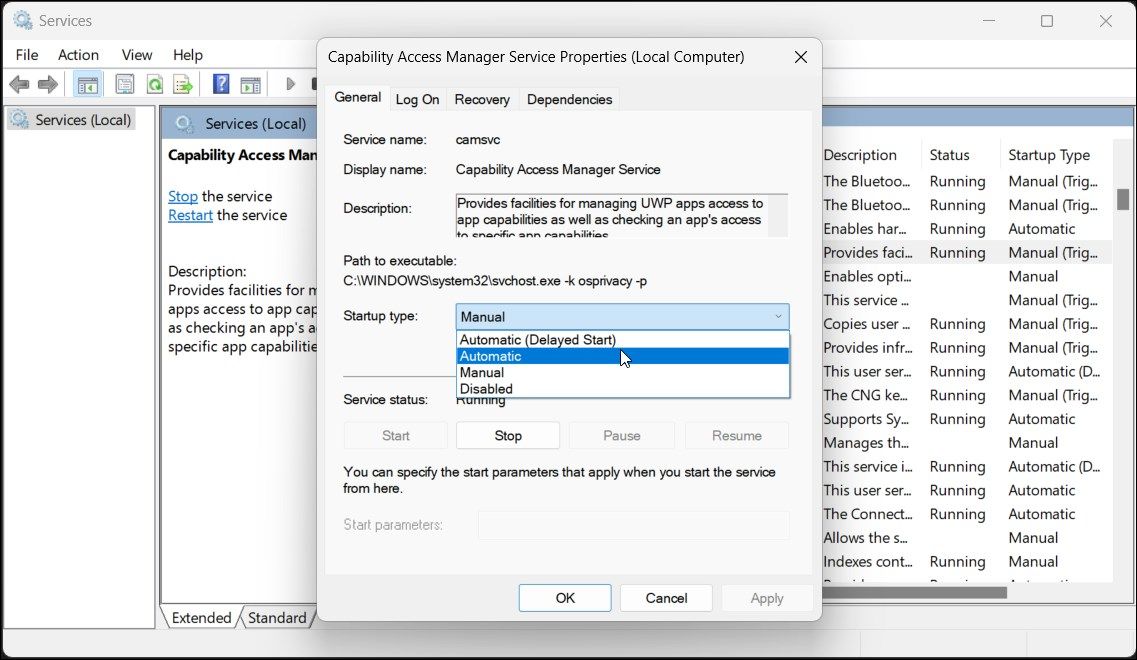Sort by the Startup Type column header
Screen dimensions: 1137x660
[1056, 155]
